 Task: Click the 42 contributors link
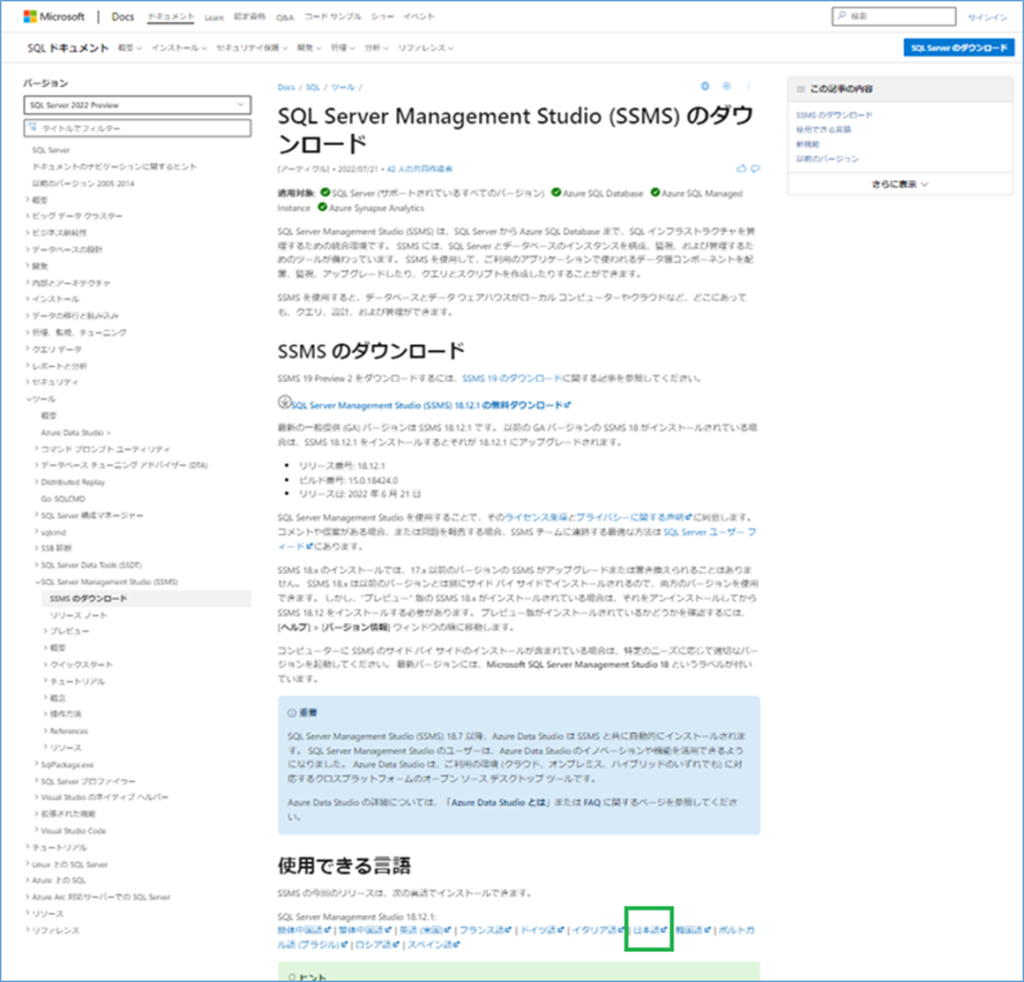419,168
